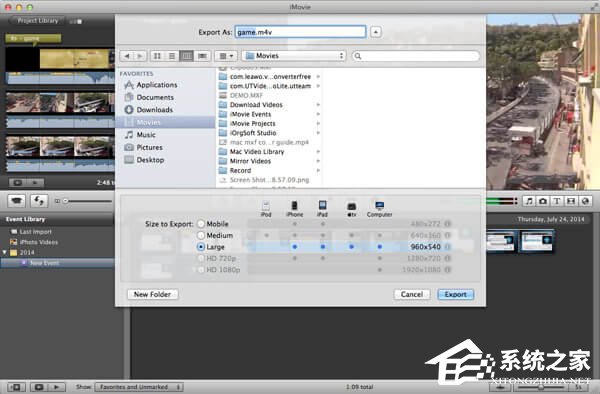This screenshot has width=600, height=394.
Task: Click the Project Library button
Action: click(x=37, y=21)
